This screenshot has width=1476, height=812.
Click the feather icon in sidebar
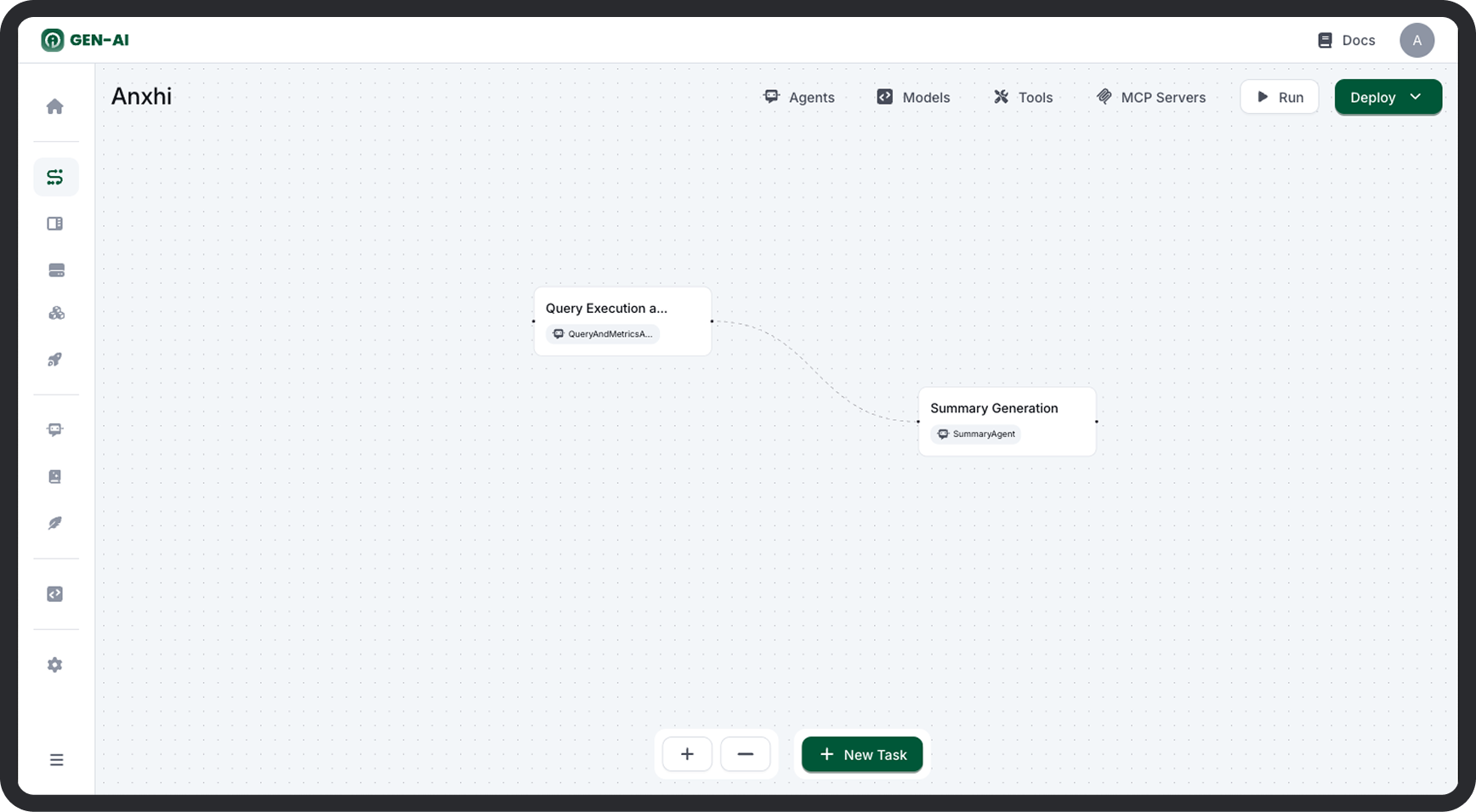click(55, 523)
